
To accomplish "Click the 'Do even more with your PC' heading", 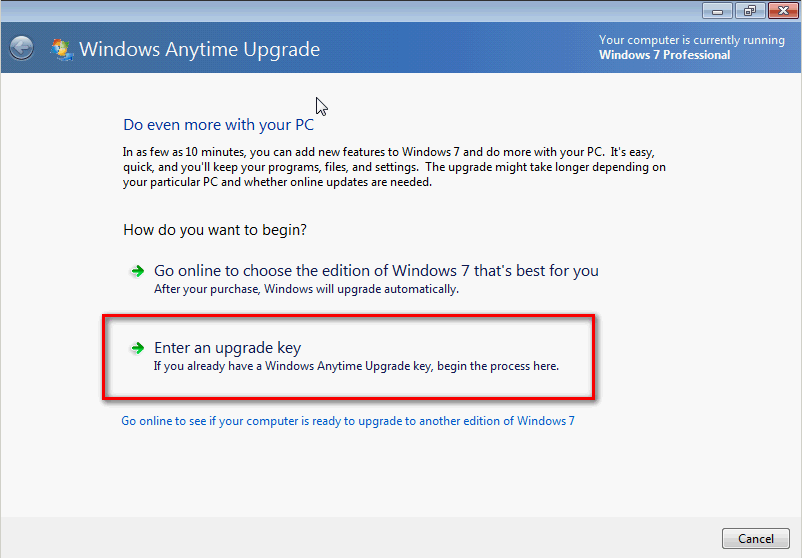I will point(218,125).
